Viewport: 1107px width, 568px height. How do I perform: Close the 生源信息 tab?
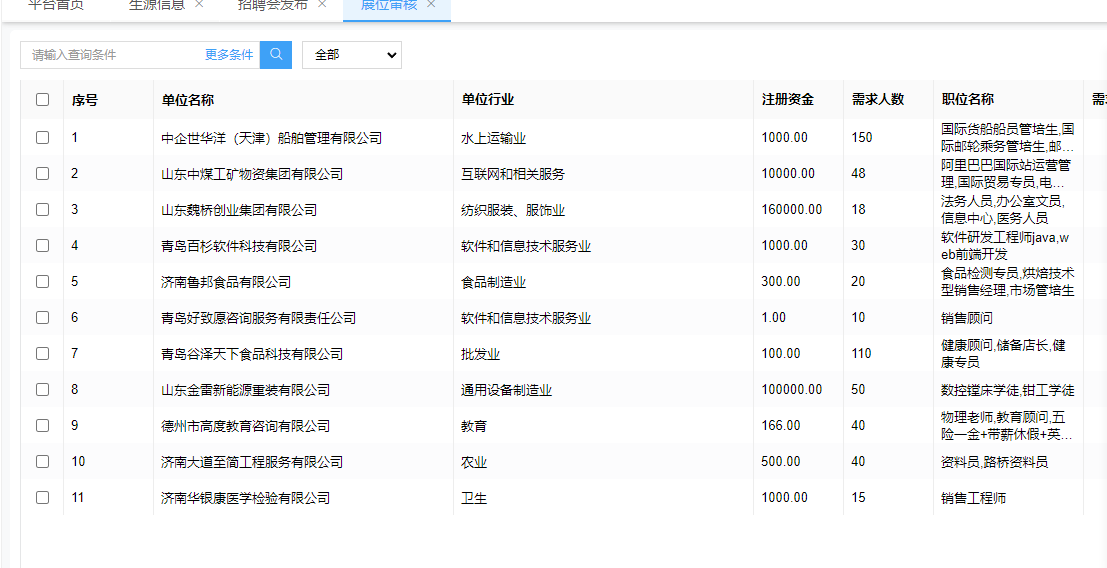(199, 4)
